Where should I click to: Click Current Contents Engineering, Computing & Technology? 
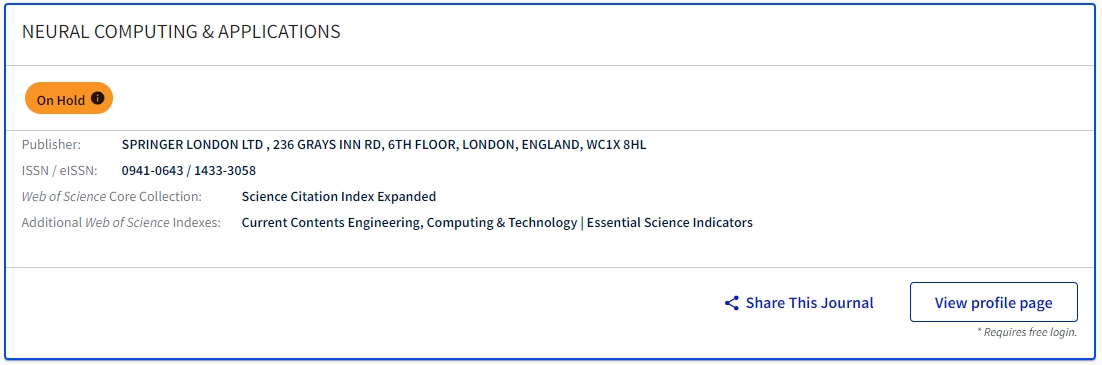[409, 223]
